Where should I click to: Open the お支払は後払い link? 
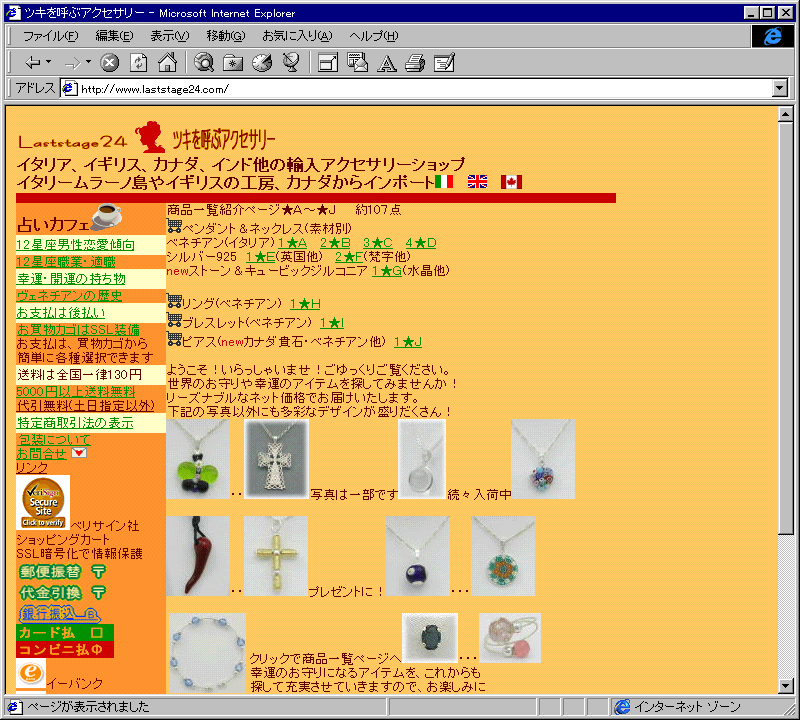tap(61, 312)
